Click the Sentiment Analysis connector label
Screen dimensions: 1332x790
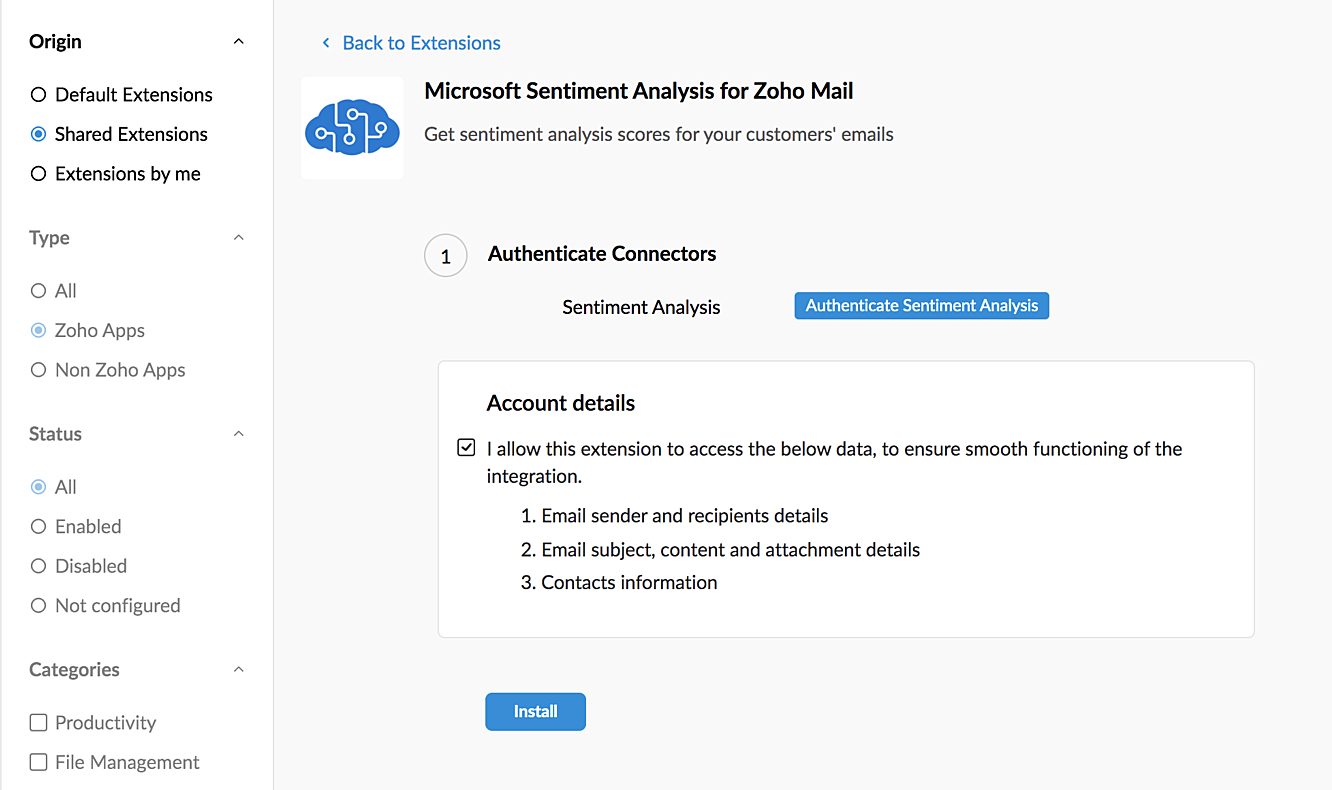click(641, 307)
